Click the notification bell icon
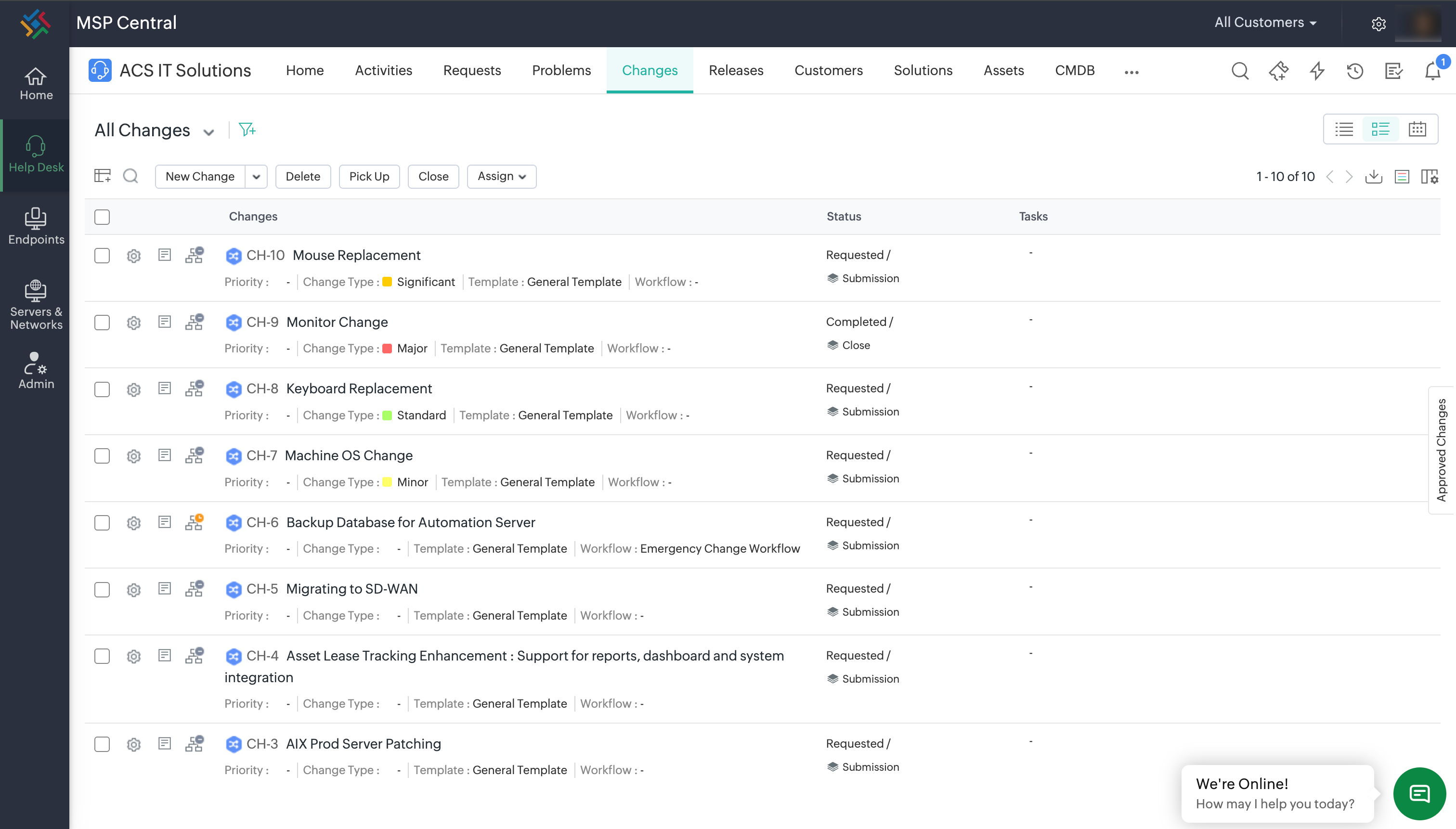1456x829 pixels. (x=1433, y=71)
